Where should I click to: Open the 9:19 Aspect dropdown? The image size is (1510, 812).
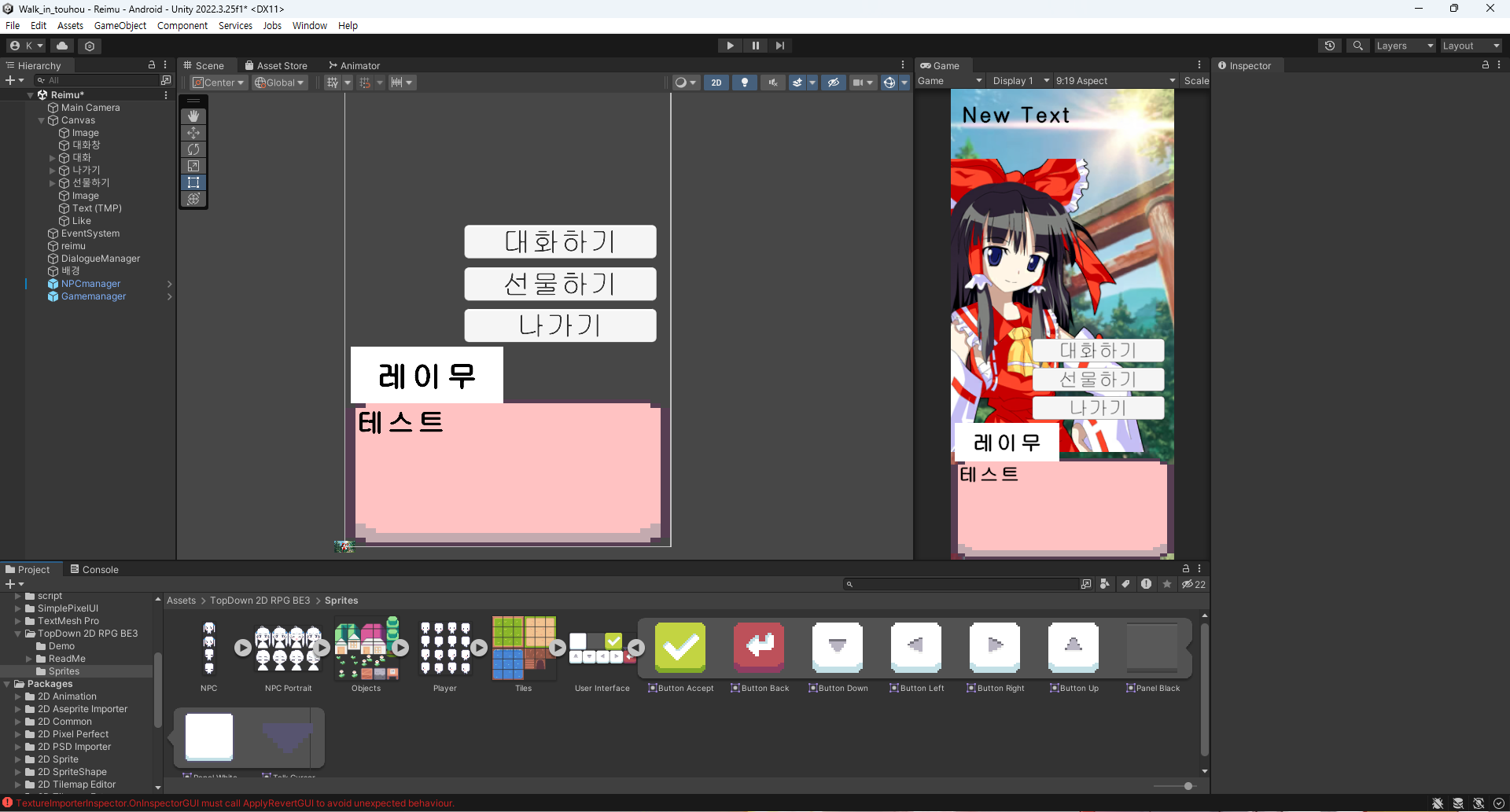1115,81
